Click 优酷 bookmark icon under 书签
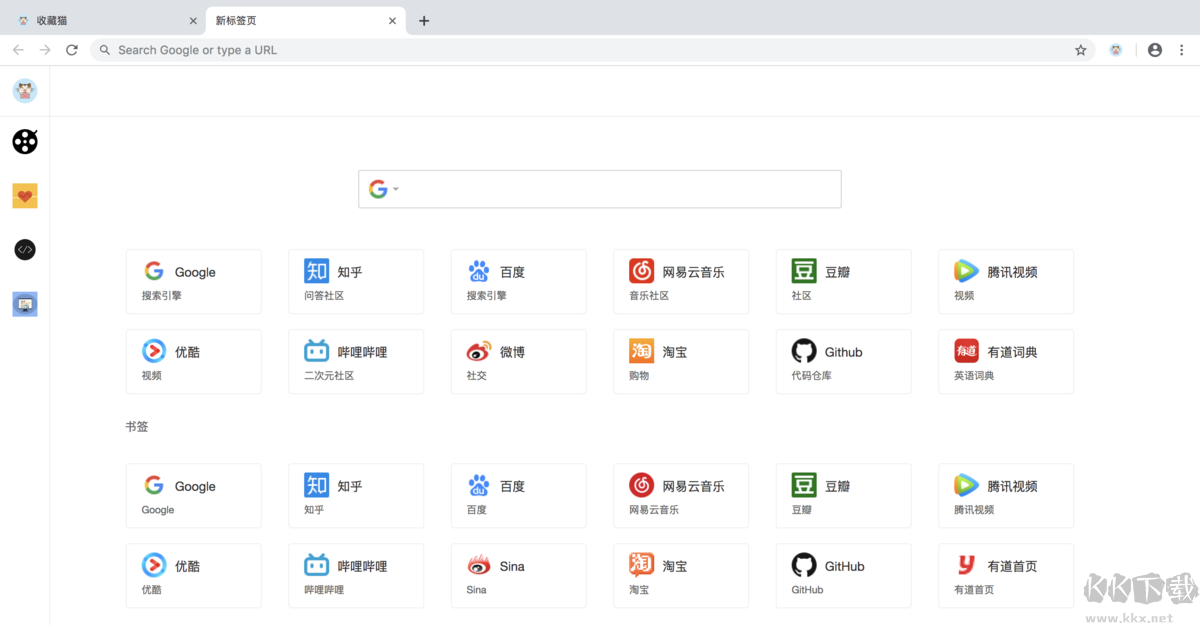The height and width of the screenshot is (625, 1200). (154, 565)
